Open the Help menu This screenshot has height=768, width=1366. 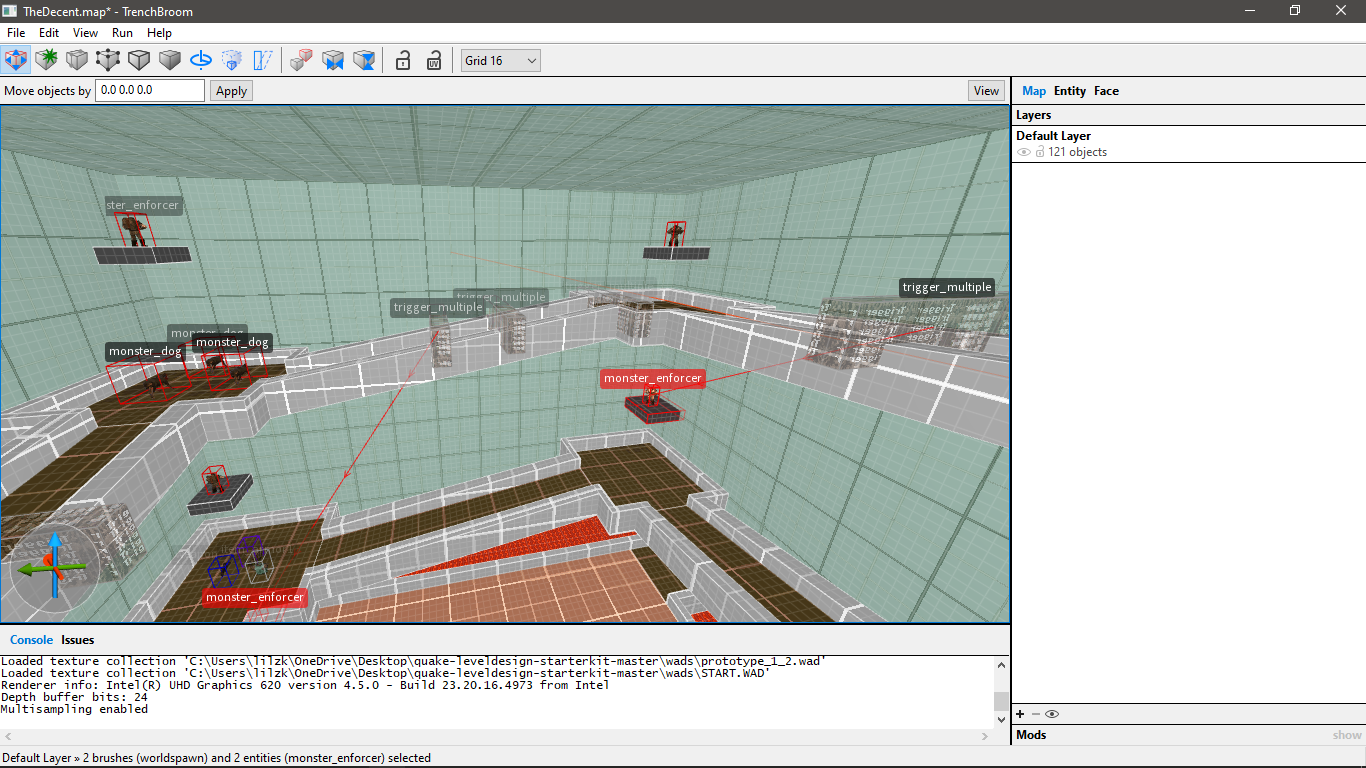click(160, 33)
